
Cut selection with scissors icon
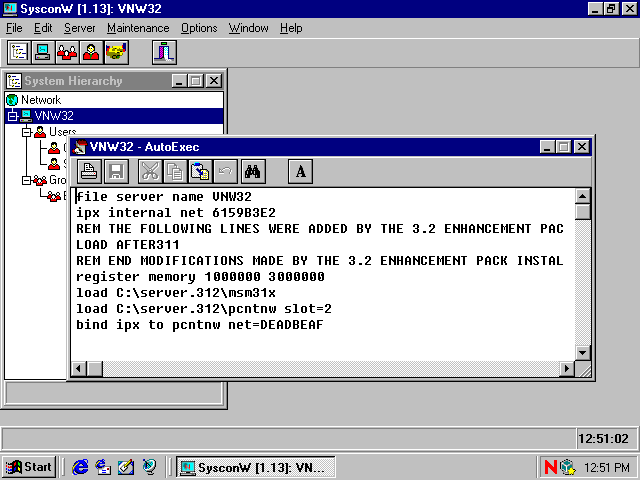pos(150,171)
